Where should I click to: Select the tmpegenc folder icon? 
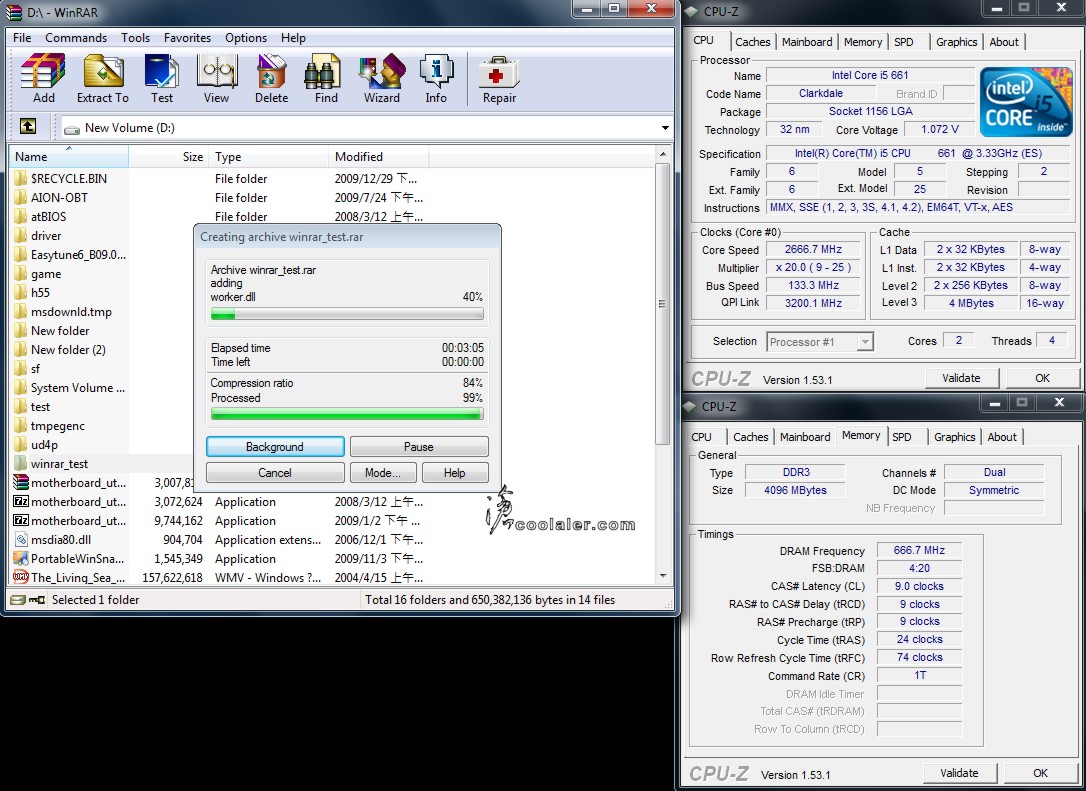(21, 425)
